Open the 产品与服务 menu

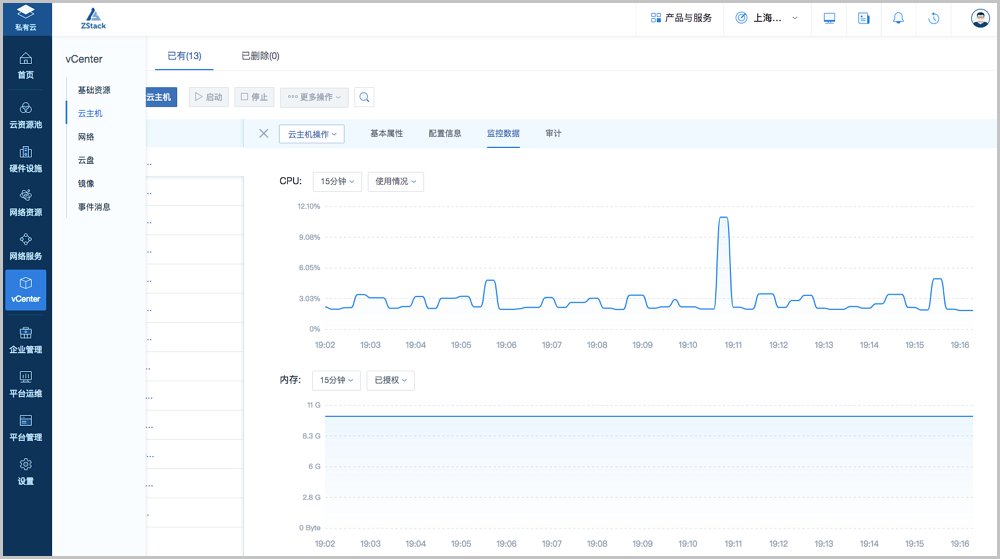tap(681, 18)
